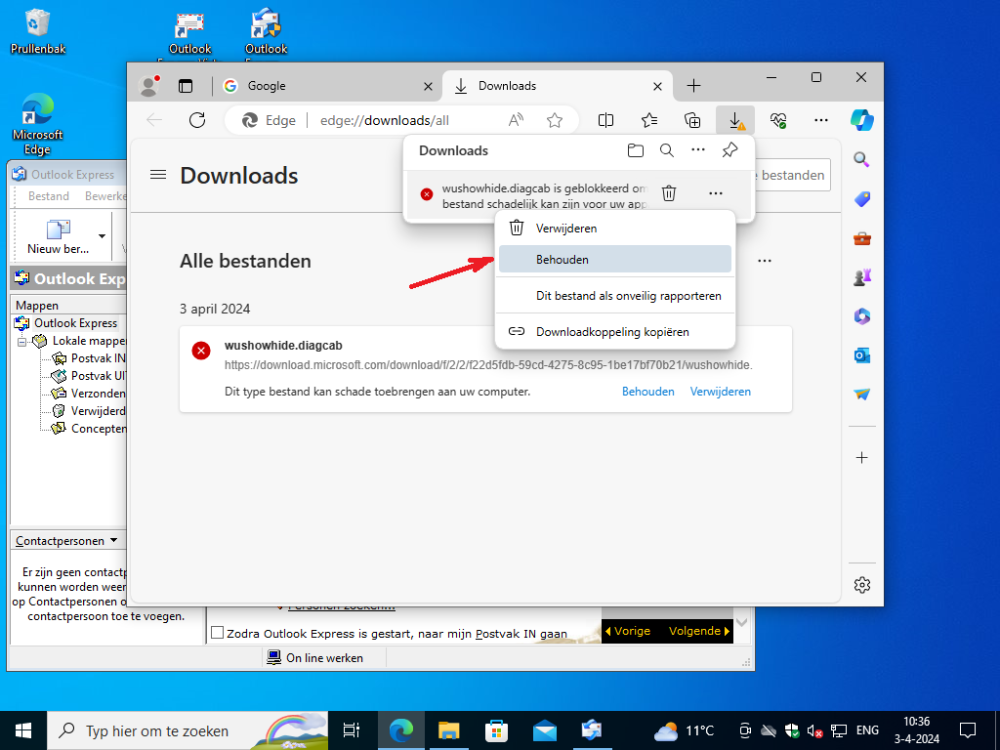Click Behouden link on download card
This screenshot has height=750, width=1000.
[648, 391]
